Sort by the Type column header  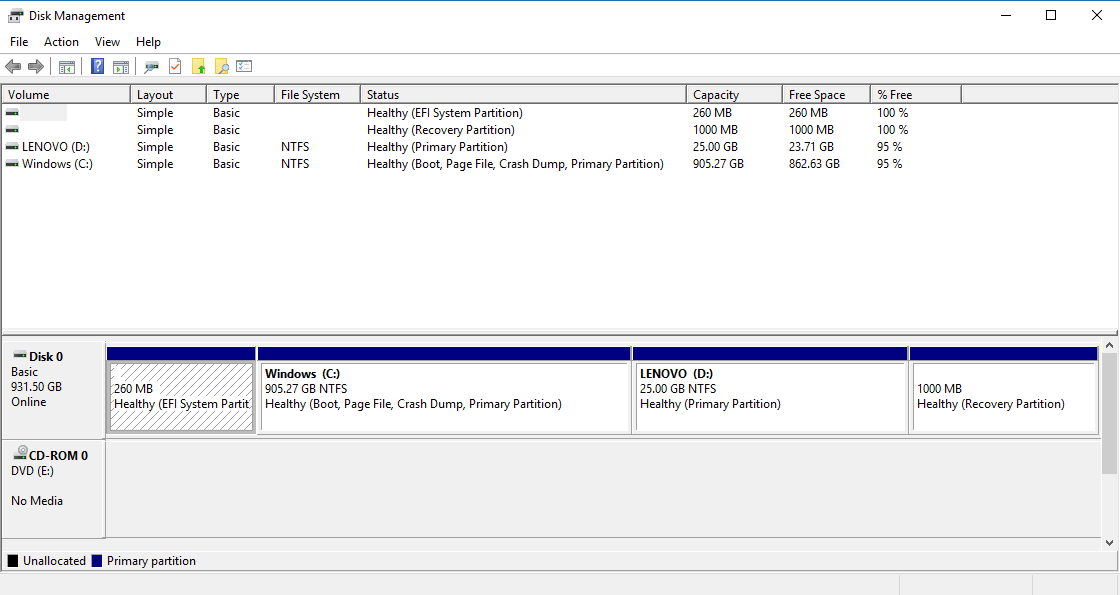pyautogui.click(x=241, y=94)
